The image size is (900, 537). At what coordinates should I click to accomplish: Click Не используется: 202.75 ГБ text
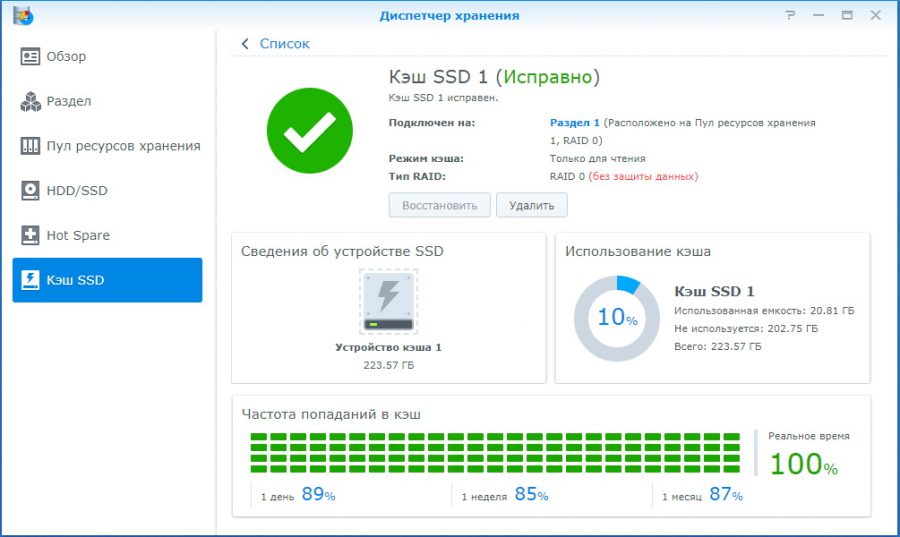point(746,328)
